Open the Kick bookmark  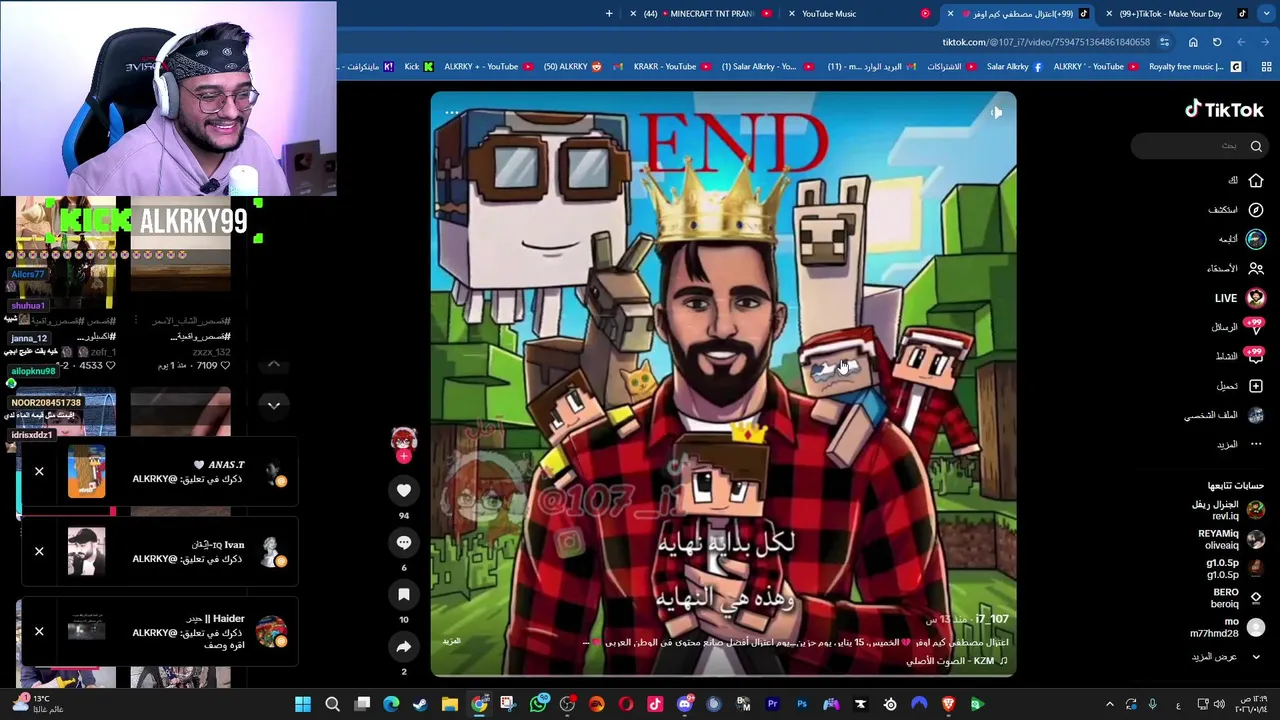tap(419, 67)
